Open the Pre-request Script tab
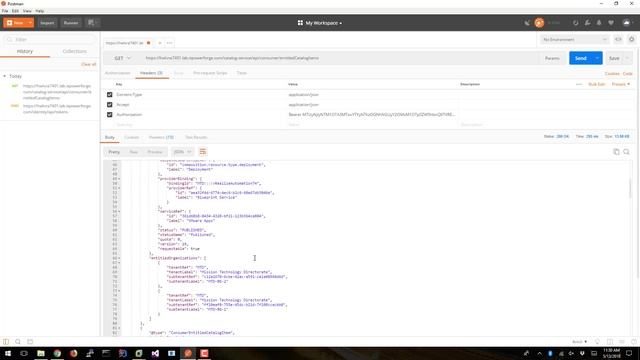This screenshot has height=360, width=640. pos(210,73)
